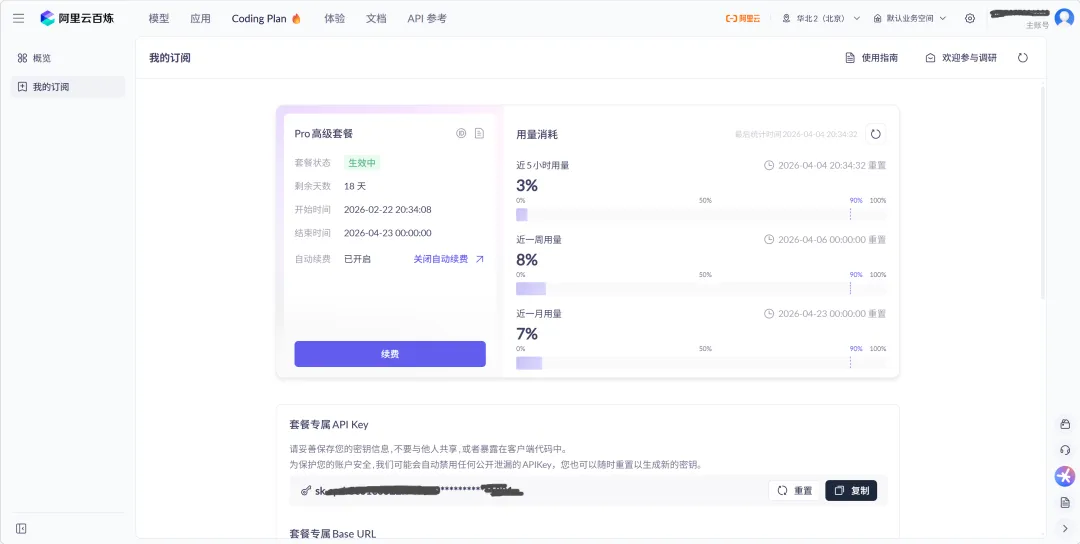1080x544 pixels.
Task: Open the 应用 menu
Action: (x=200, y=19)
